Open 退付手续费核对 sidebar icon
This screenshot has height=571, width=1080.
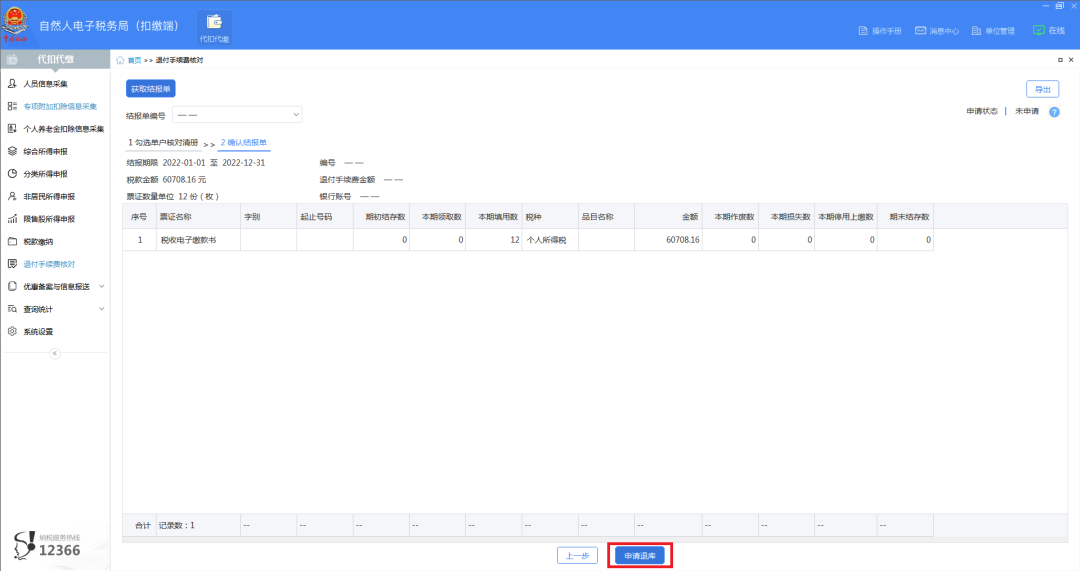(x=12, y=264)
